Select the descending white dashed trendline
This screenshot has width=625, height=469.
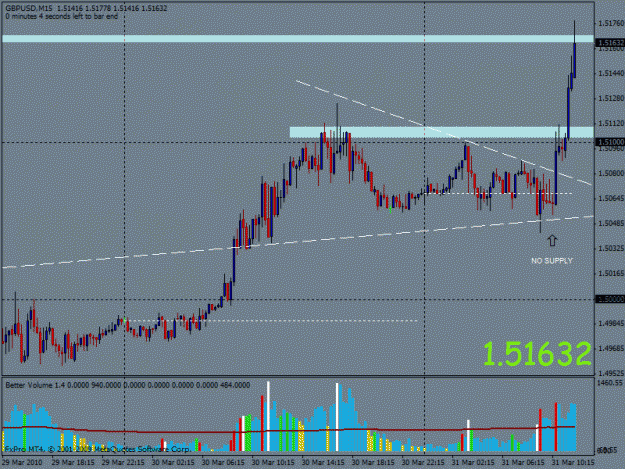[443, 133]
